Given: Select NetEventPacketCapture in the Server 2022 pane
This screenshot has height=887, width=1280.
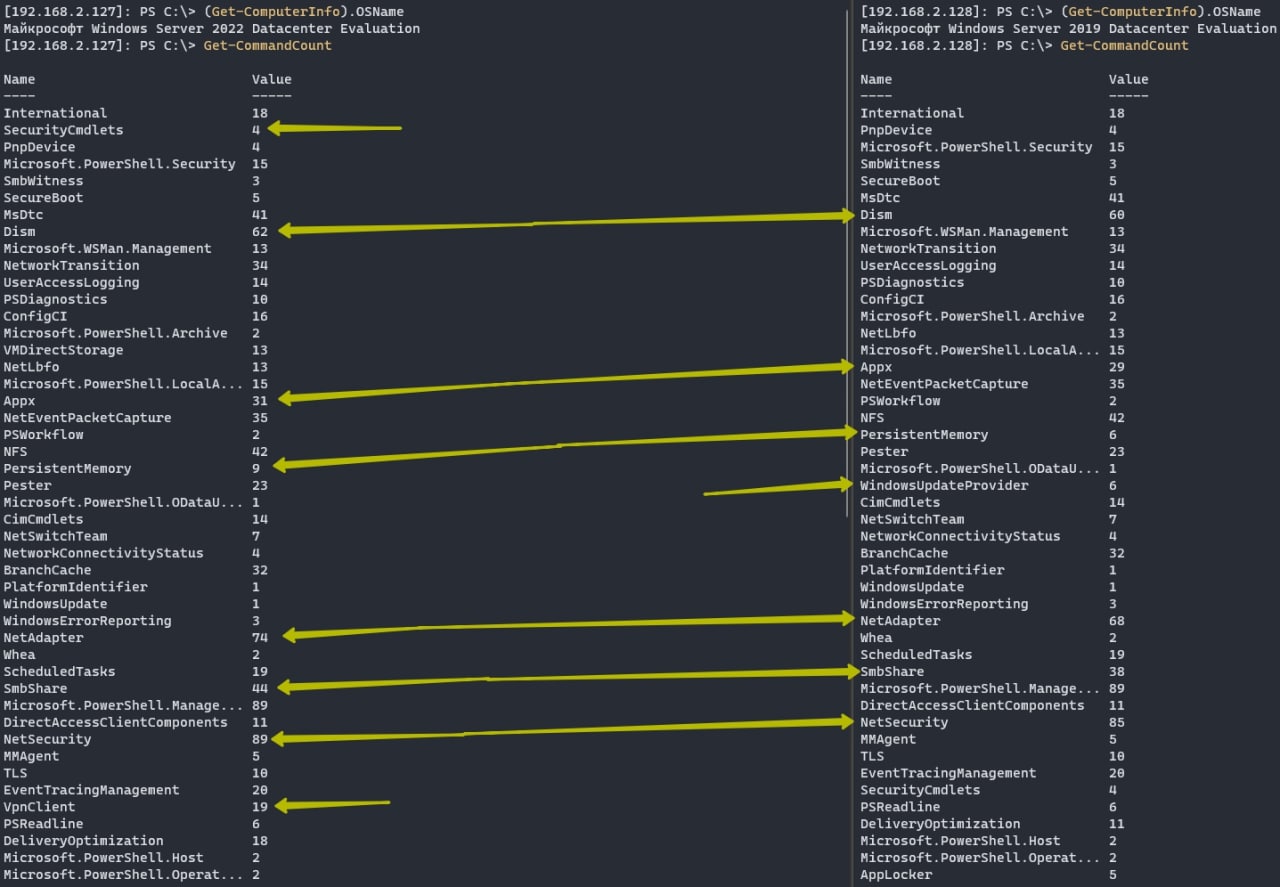Looking at the screenshot, I should (88, 418).
